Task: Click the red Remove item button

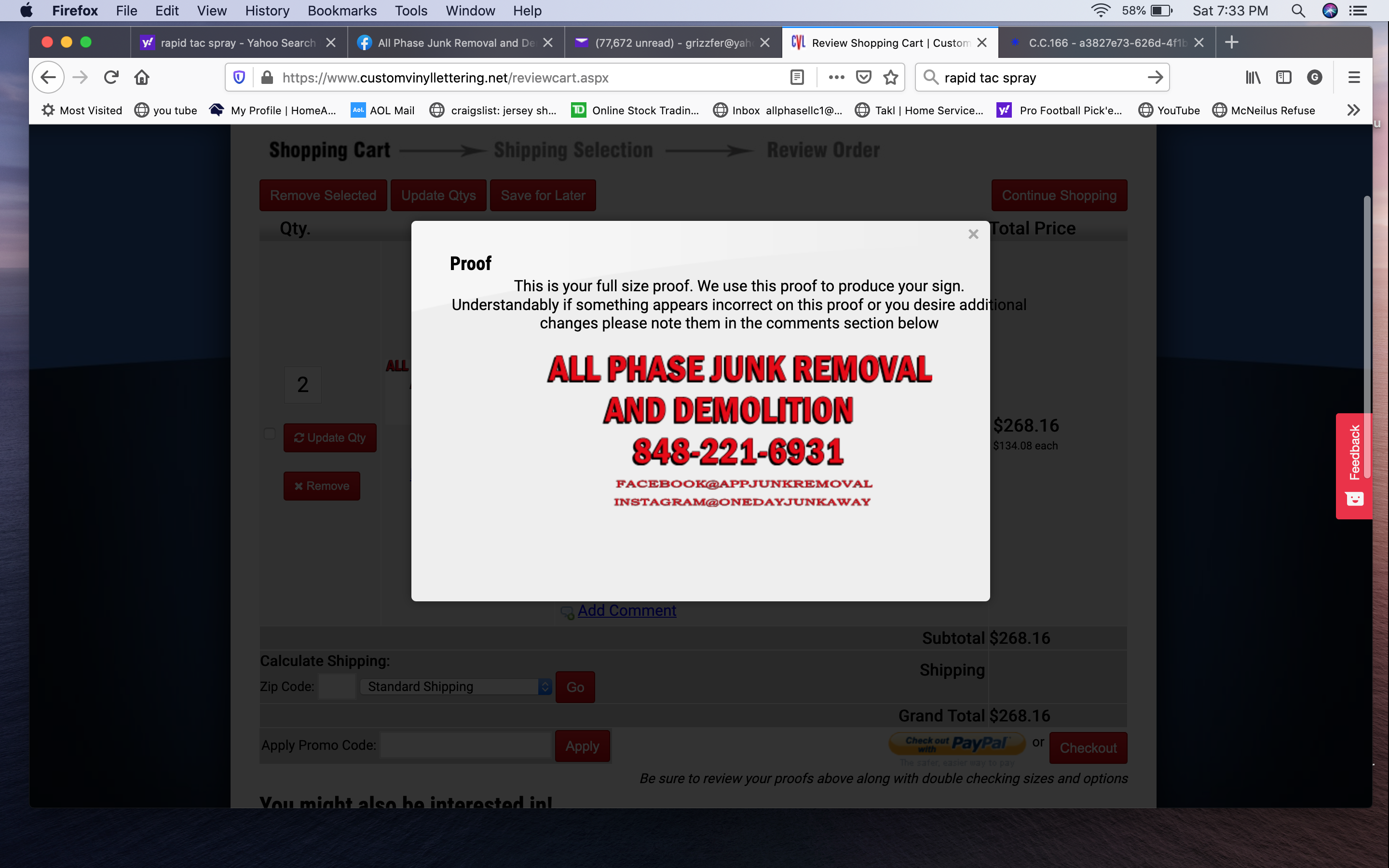Action: pyautogui.click(x=321, y=486)
